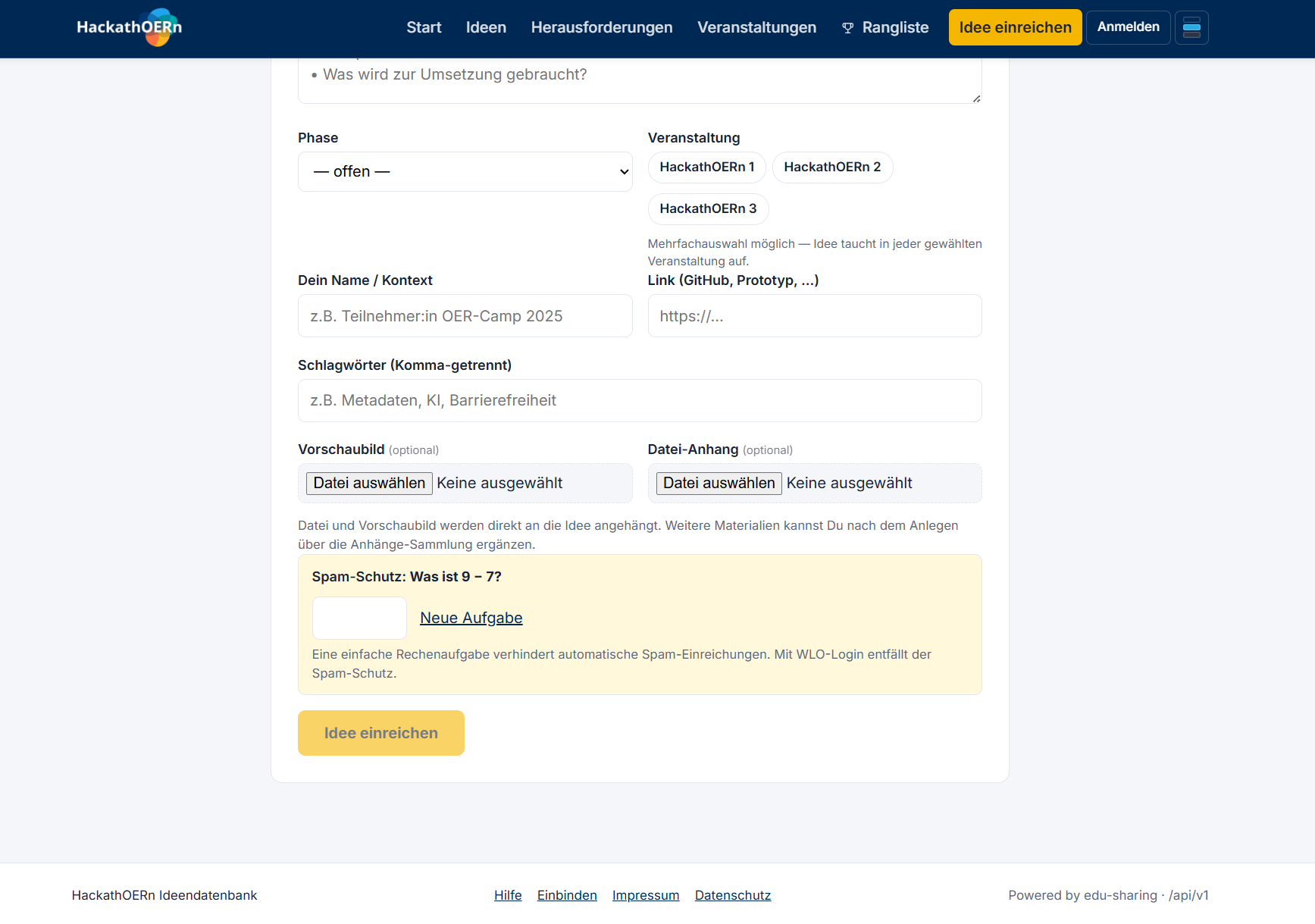1315x924 pixels.
Task: Click the description textarea with 'Was wird zur Umsetzung gebraucht?'
Action: click(x=640, y=80)
